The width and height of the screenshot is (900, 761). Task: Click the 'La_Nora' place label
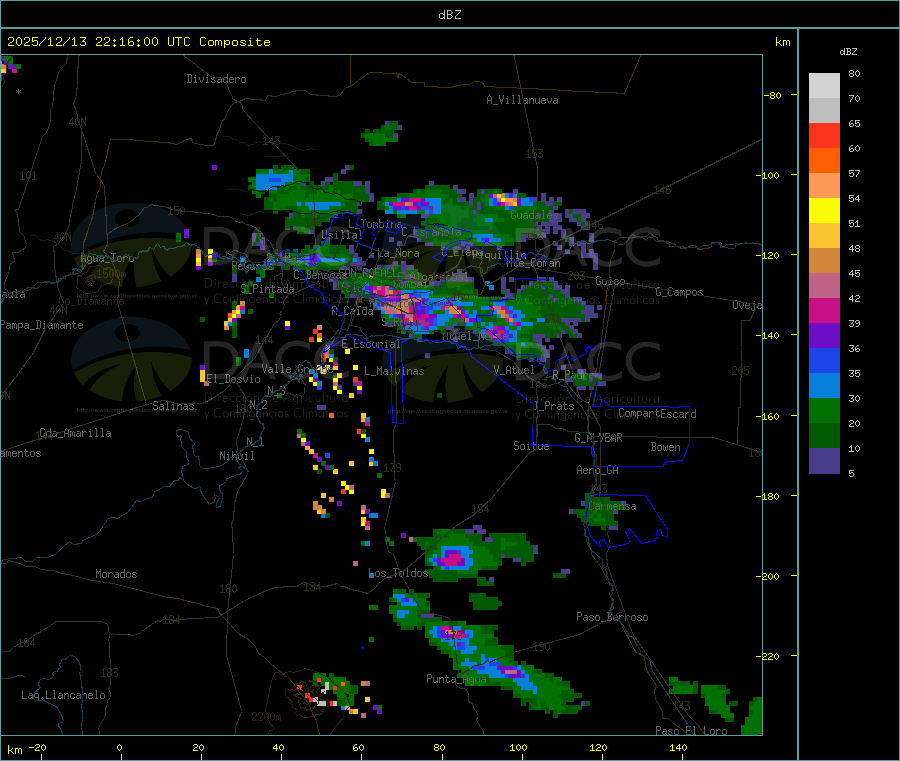click(398, 253)
